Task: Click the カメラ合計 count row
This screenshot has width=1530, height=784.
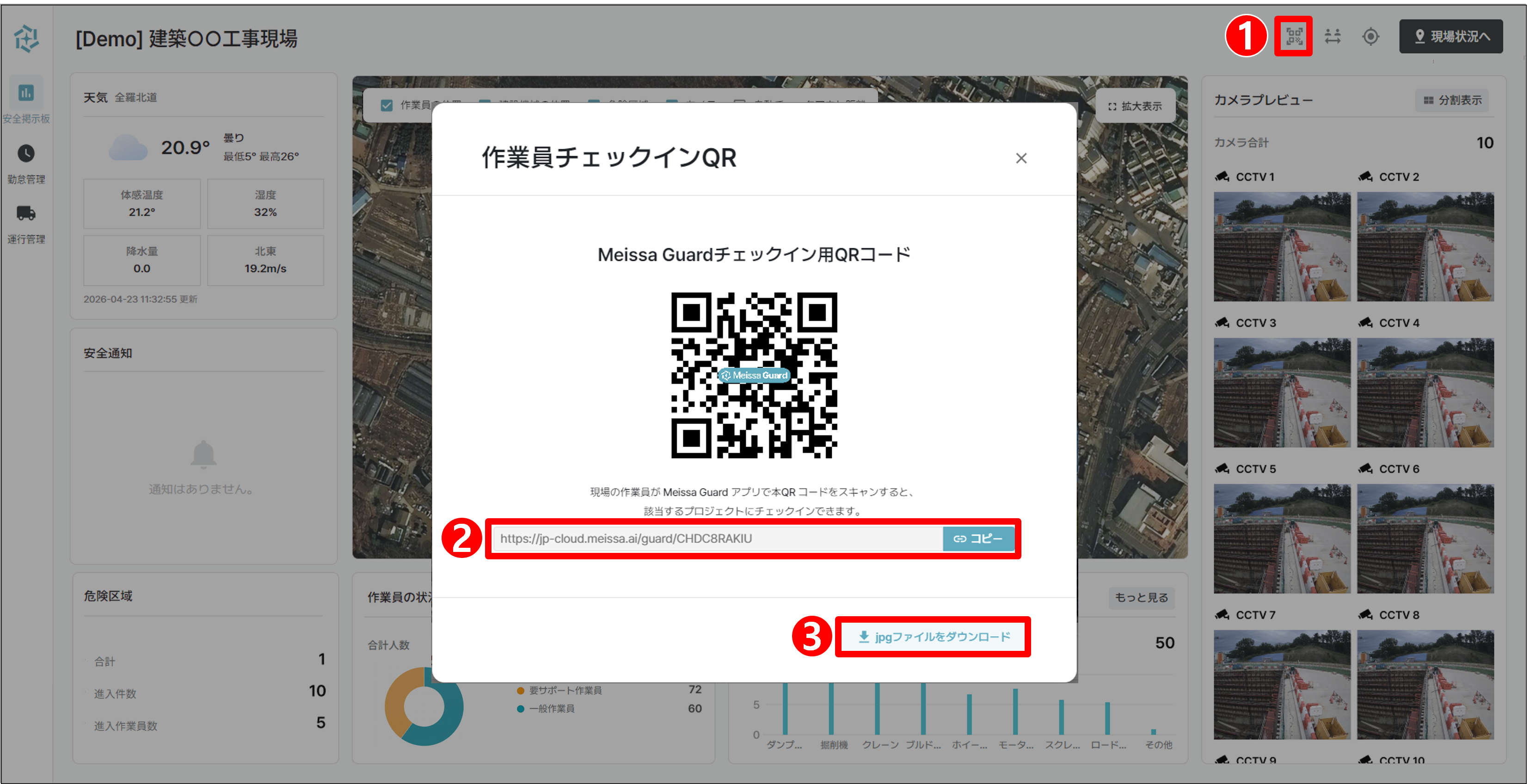Action: click(x=1353, y=142)
